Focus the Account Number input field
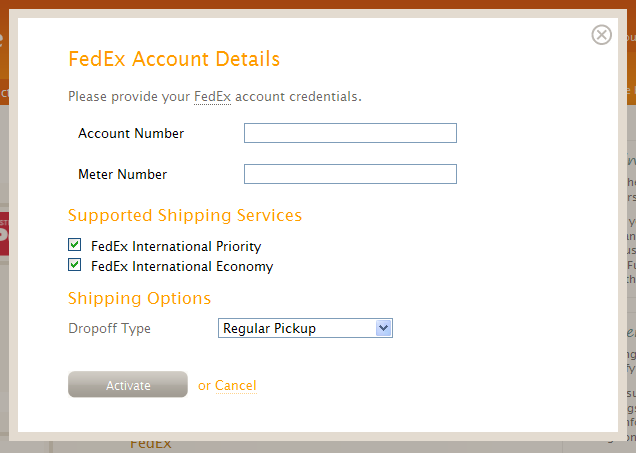The width and height of the screenshot is (636, 453). 350,133
